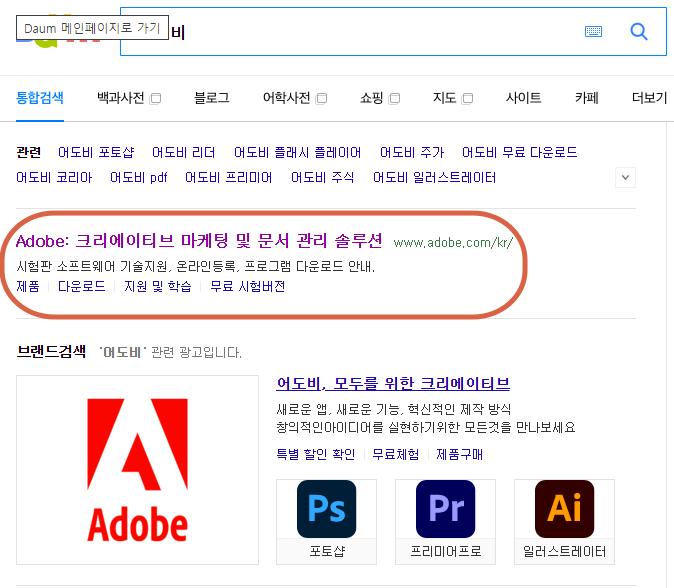Switch to the 사이트 tab

coord(523,98)
